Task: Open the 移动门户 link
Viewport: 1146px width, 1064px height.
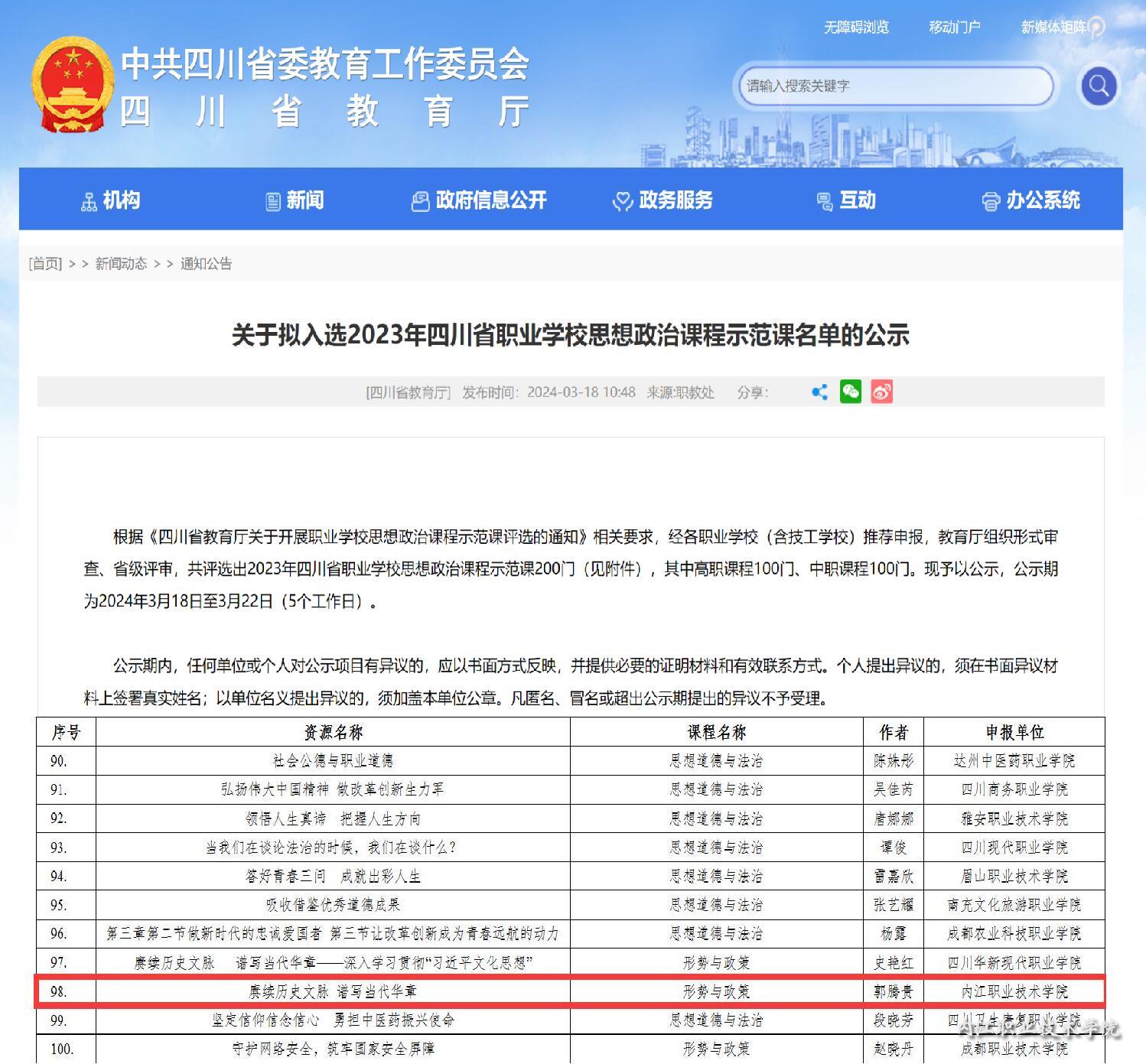Action: pyautogui.click(x=954, y=28)
